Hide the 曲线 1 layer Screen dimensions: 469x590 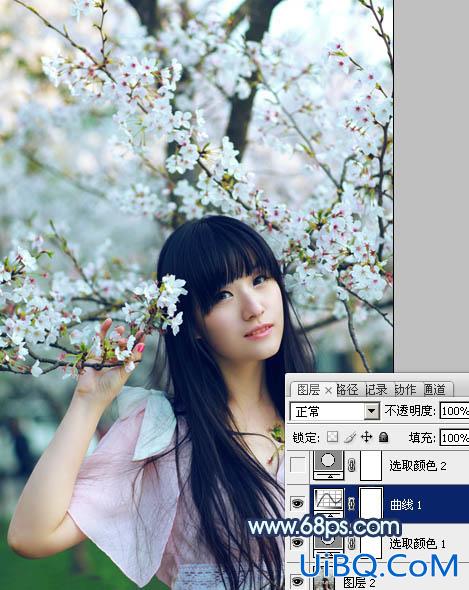click(x=297, y=503)
